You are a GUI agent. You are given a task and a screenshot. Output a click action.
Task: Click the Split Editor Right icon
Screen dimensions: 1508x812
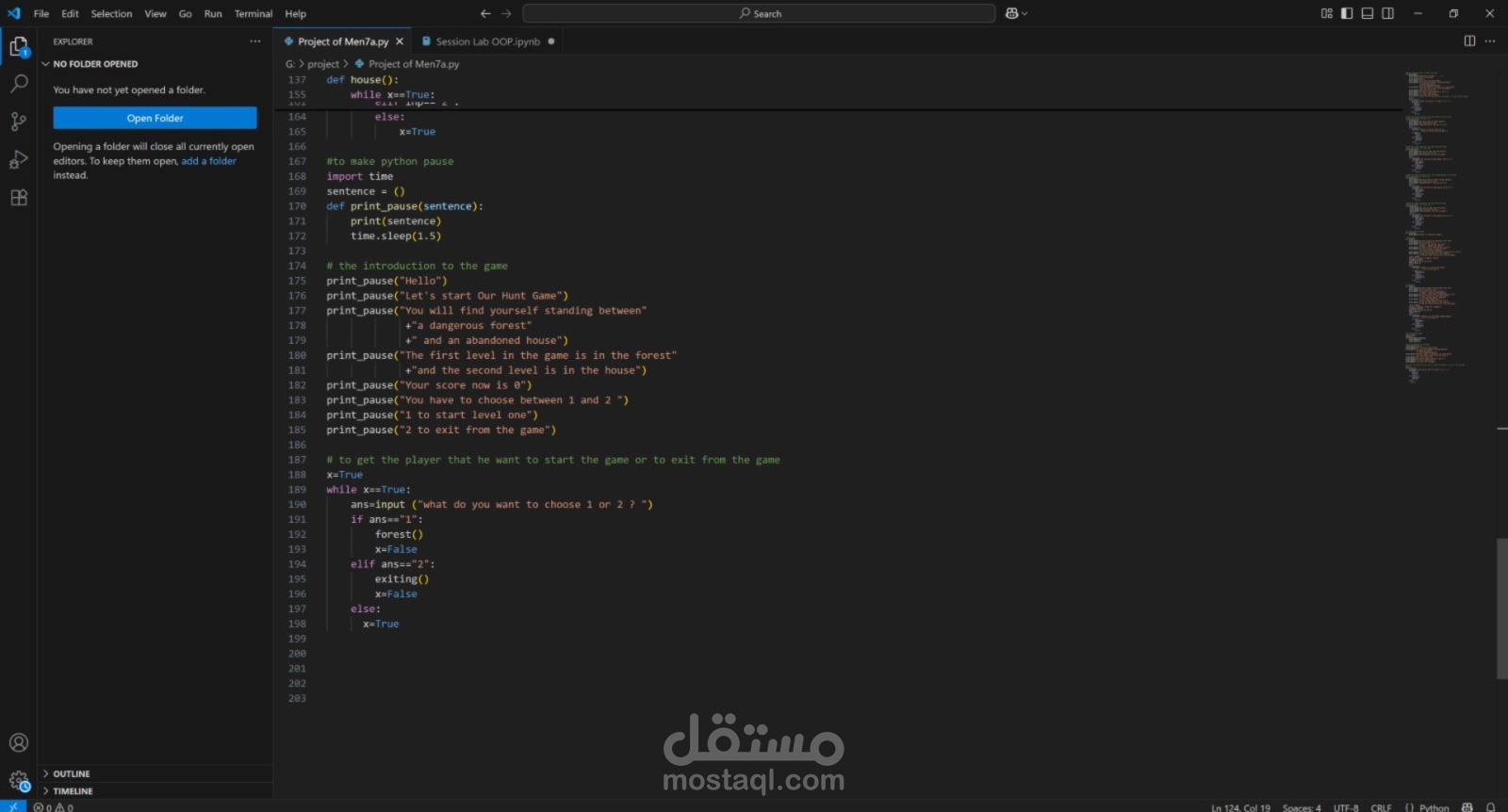1469,41
